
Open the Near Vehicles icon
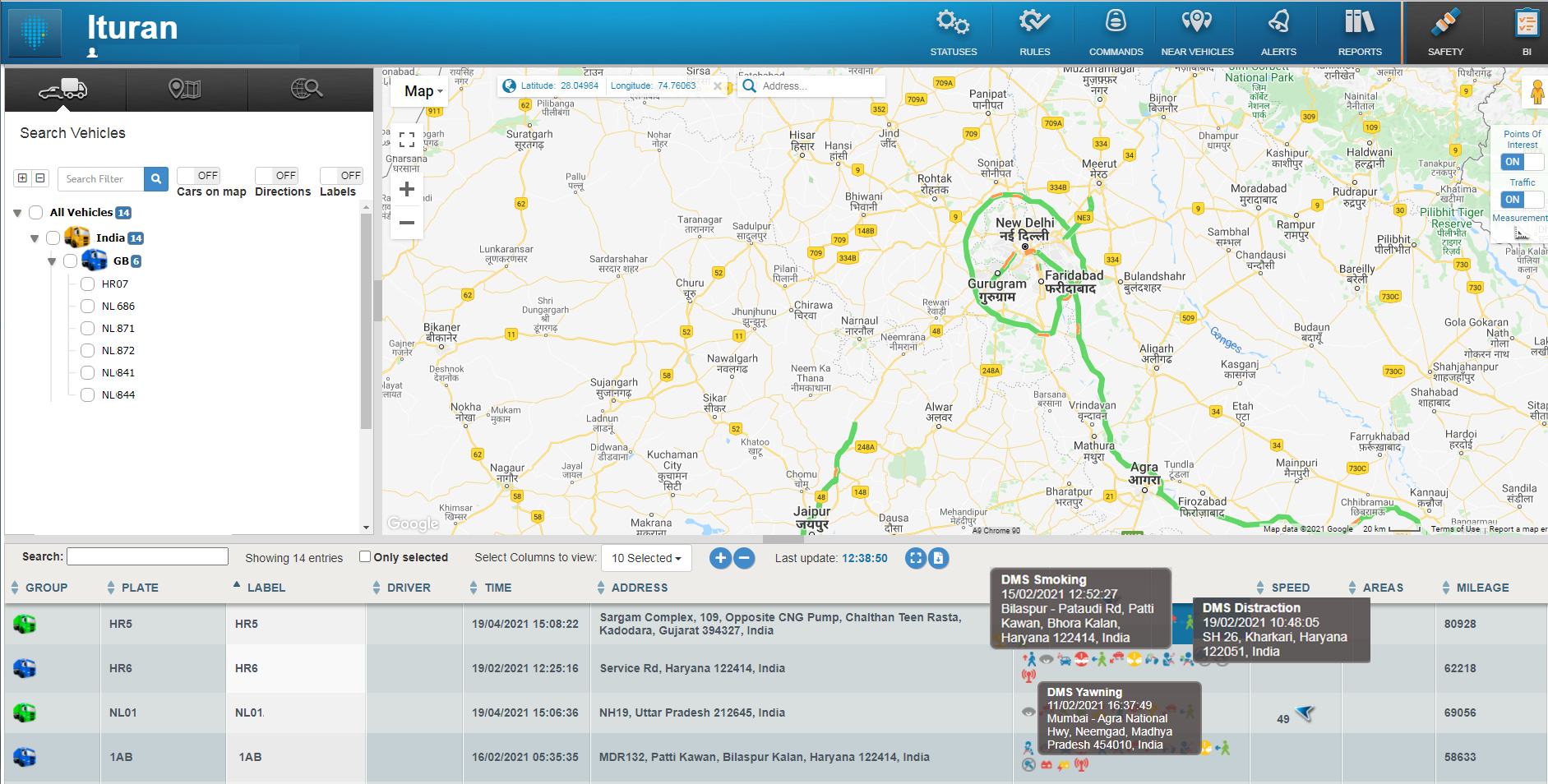[x=1196, y=23]
